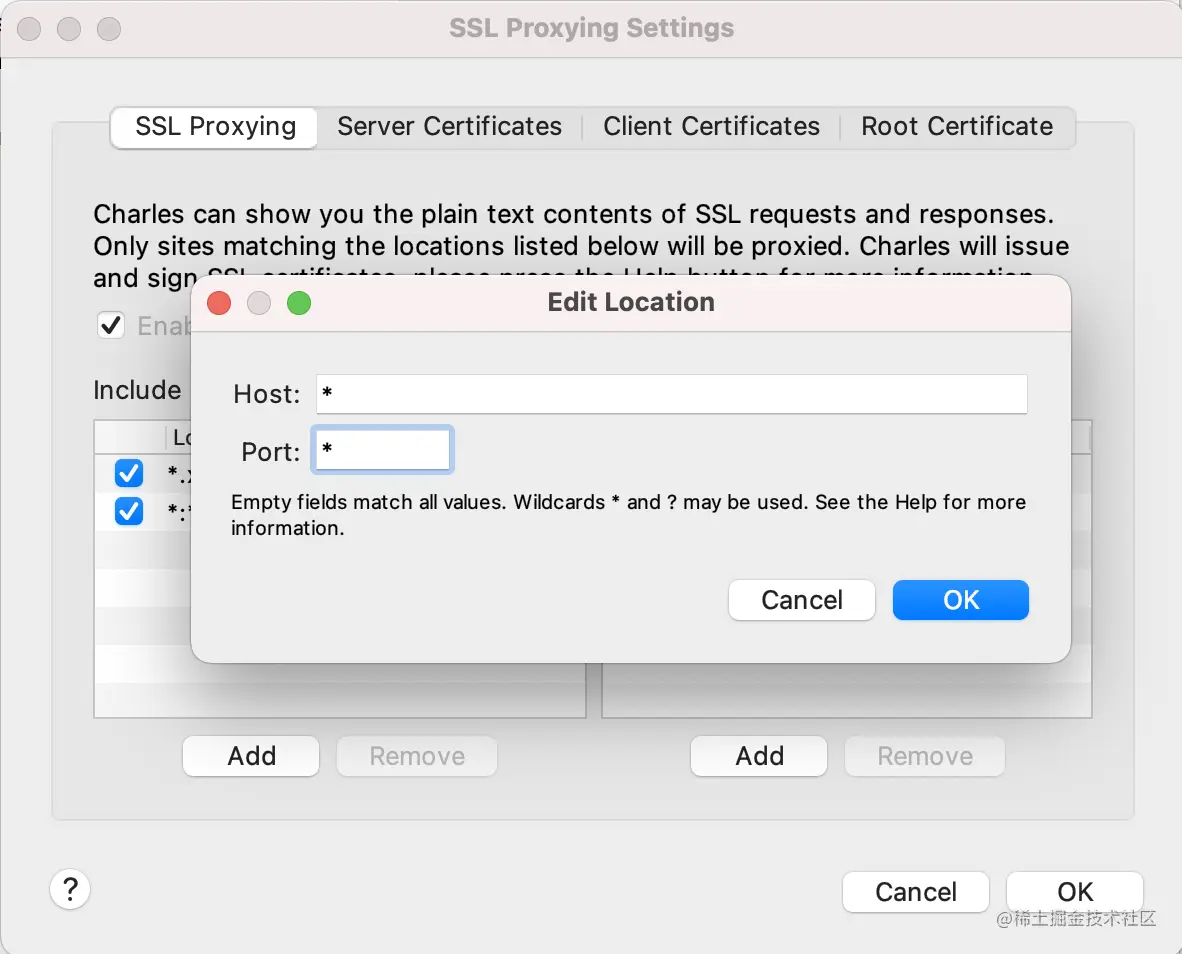Open the Client Certificates tab
1182x954 pixels.
[x=711, y=127]
